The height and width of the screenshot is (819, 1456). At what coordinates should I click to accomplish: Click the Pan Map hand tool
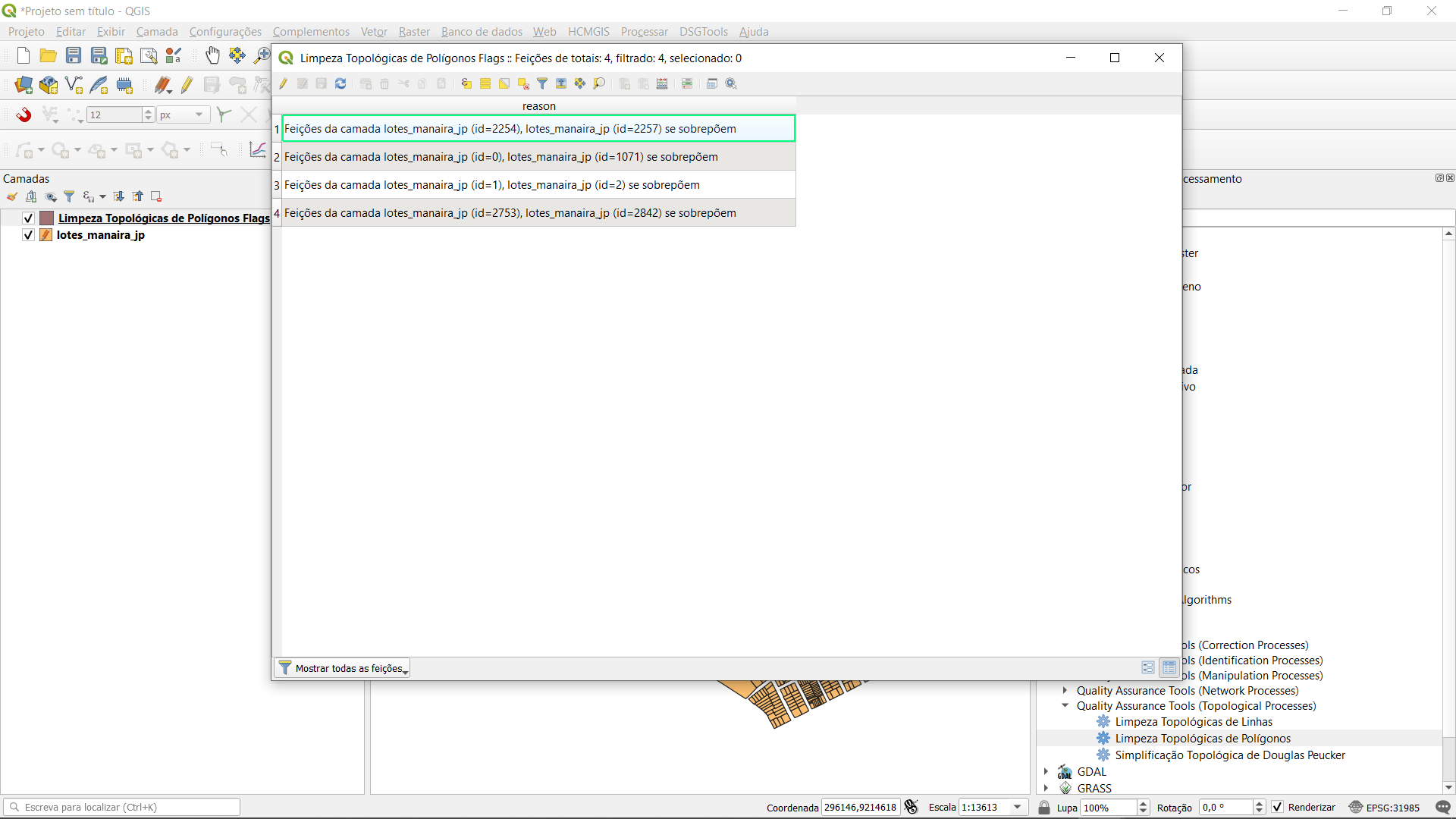click(x=212, y=55)
